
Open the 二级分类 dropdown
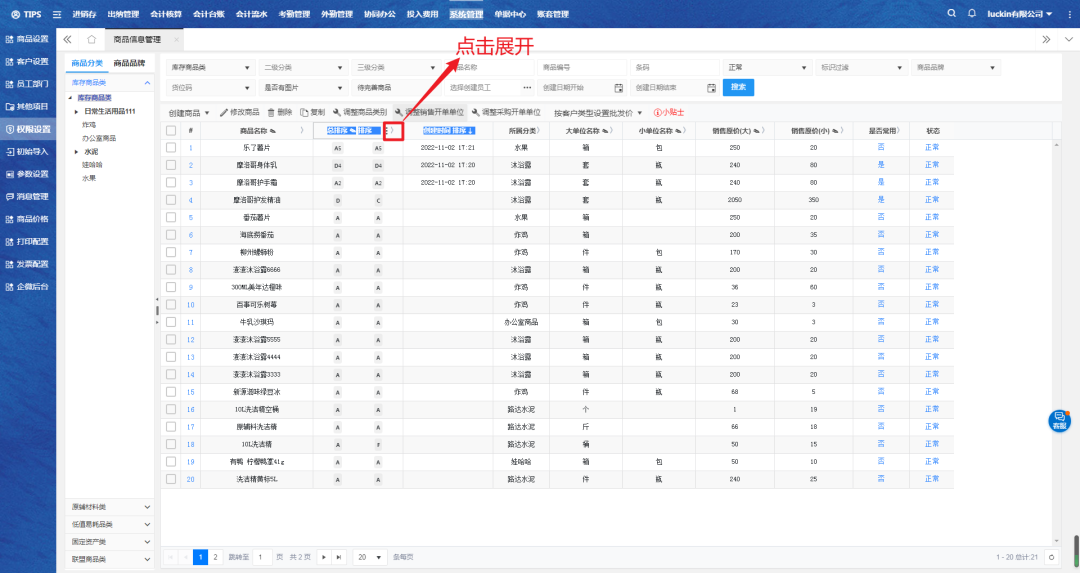(x=301, y=67)
